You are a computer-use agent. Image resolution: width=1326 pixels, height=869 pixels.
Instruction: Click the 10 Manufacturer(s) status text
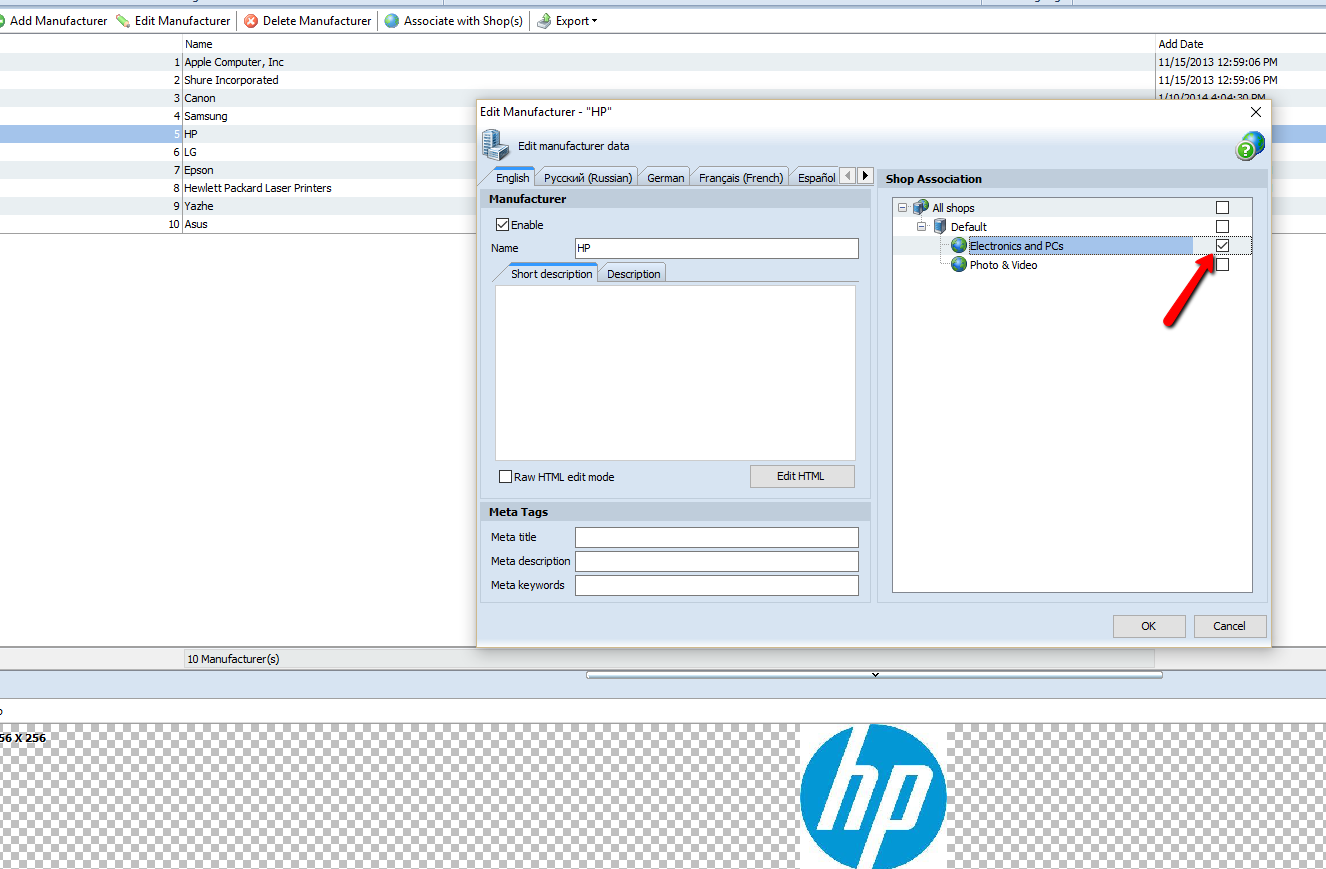233,659
